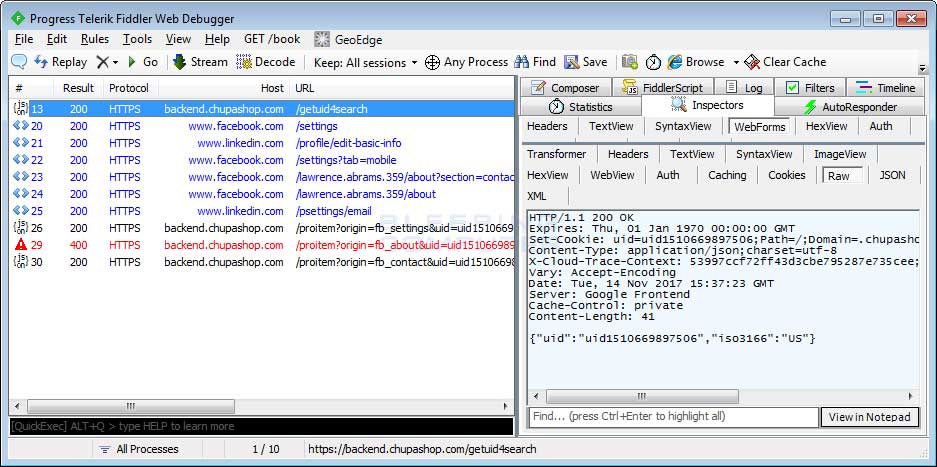
Task: Click View in Notepad button
Action: click(869, 417)
